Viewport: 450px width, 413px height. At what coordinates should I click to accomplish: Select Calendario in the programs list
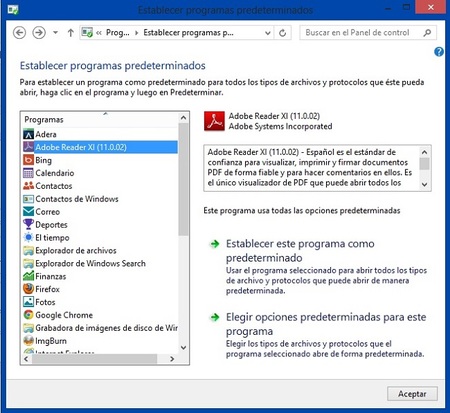click(100, 173)
